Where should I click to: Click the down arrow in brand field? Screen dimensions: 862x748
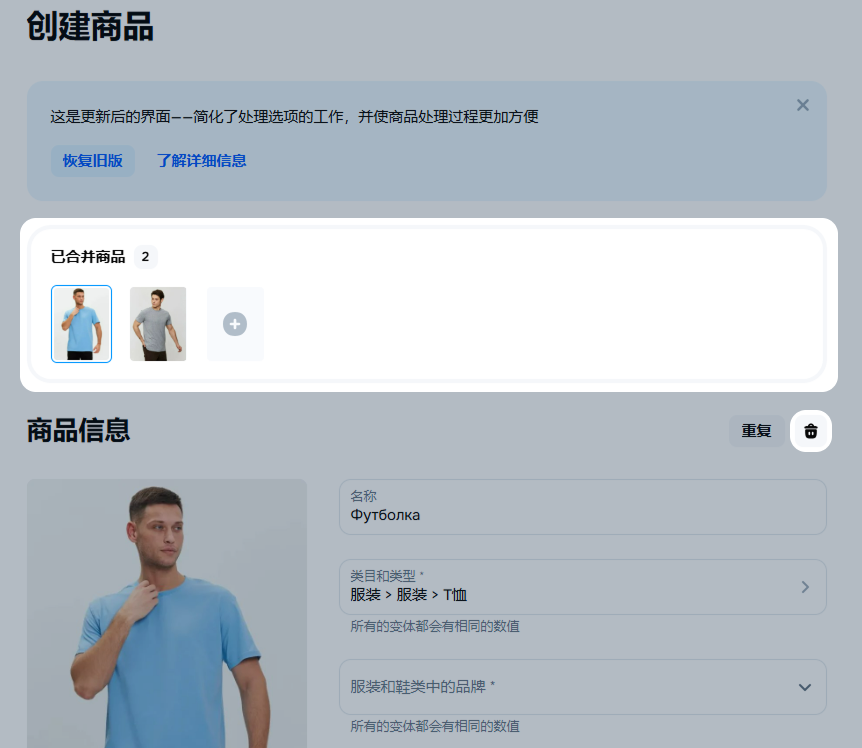(x=804, y=687)
